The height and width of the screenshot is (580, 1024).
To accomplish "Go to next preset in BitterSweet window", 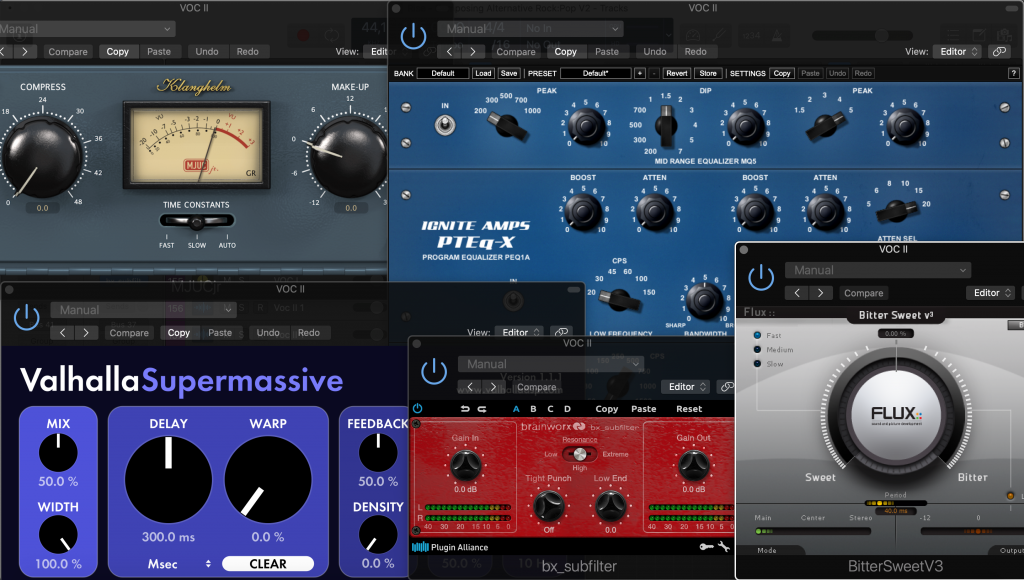I will pos(821,293).
